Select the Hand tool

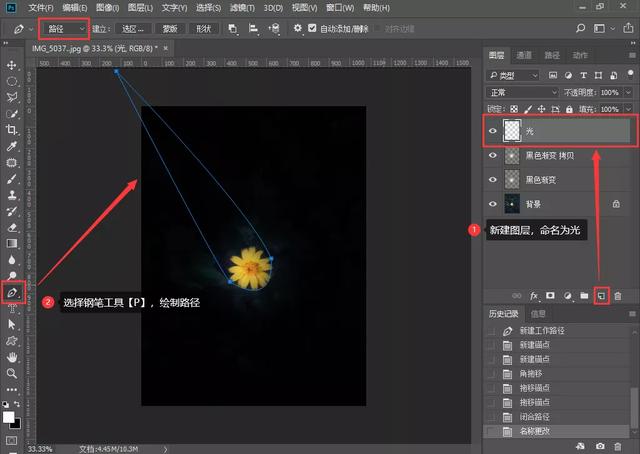tap(11, 357)
